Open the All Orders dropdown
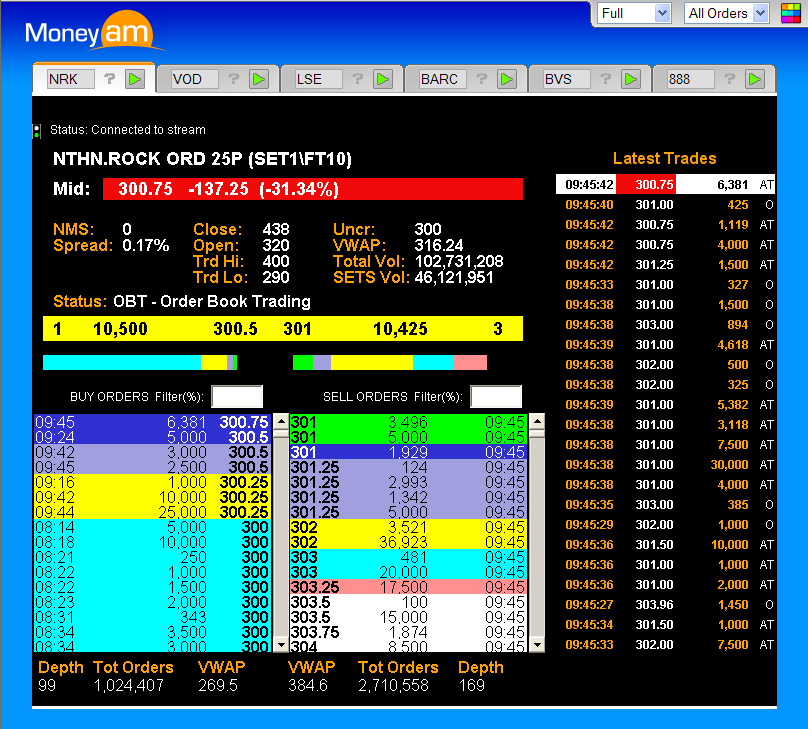Viewport: 808px width, 729px height. tap(727, 13)
